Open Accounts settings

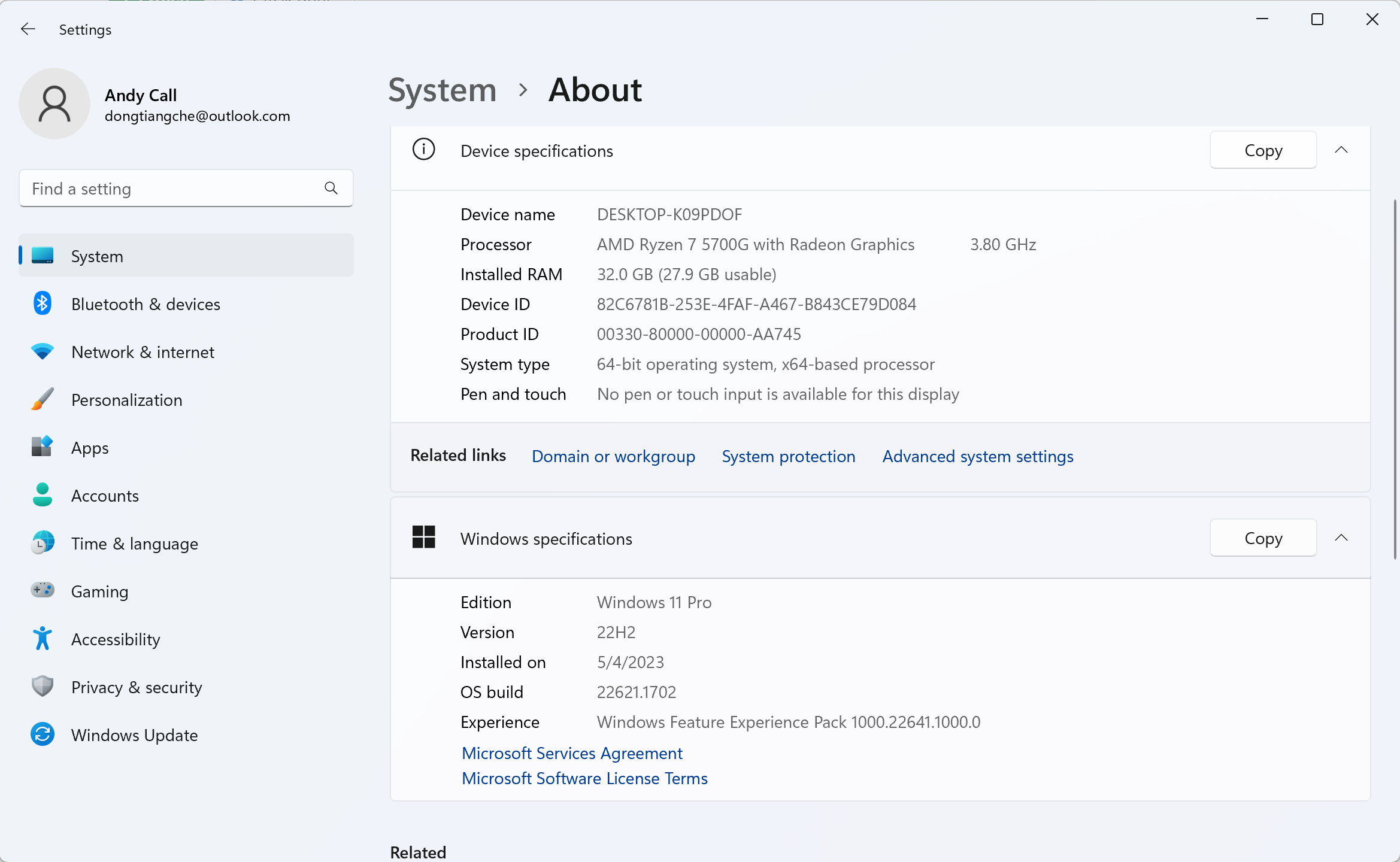point(105,495)
